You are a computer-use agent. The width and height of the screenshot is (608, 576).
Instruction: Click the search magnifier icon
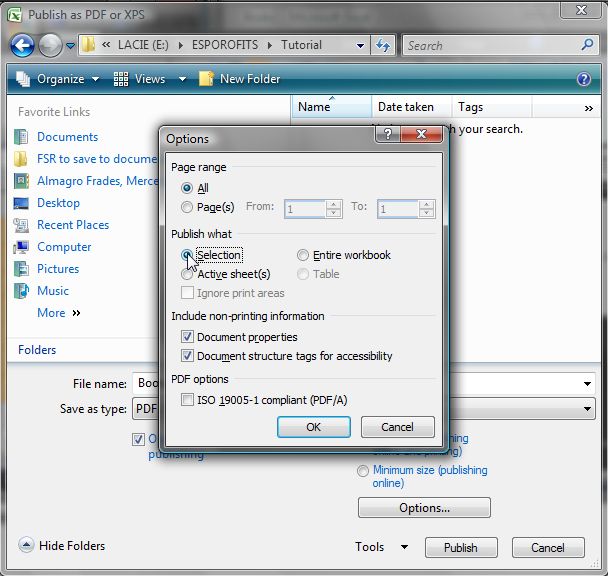pos(587,45)
